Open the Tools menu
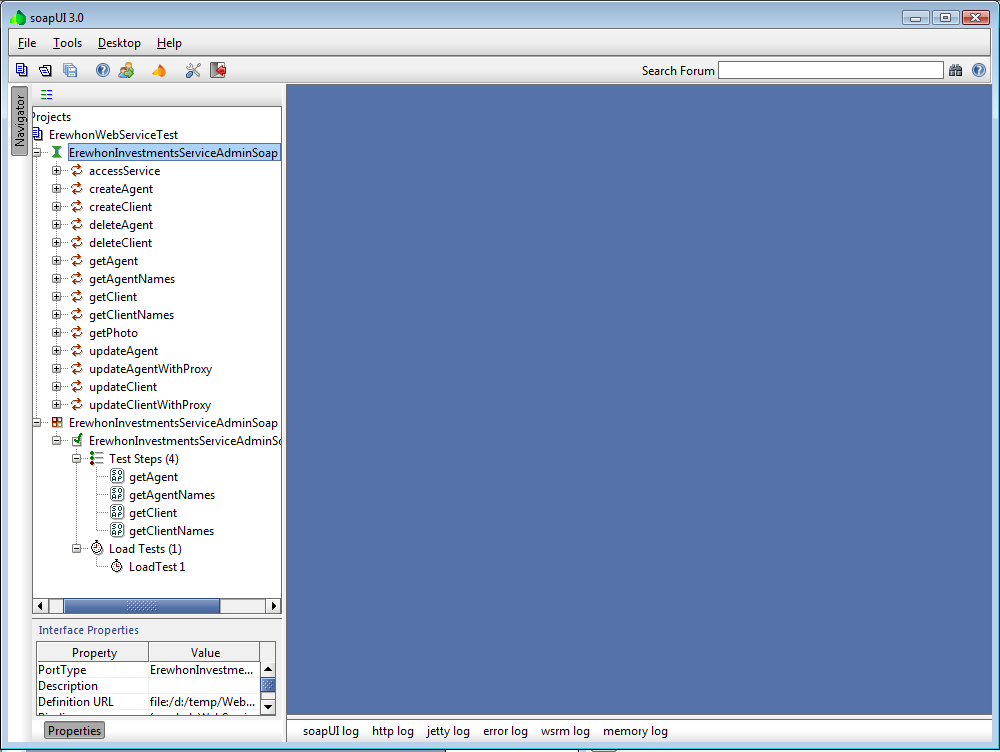The image size is (1000, 752). click(67, 43)
